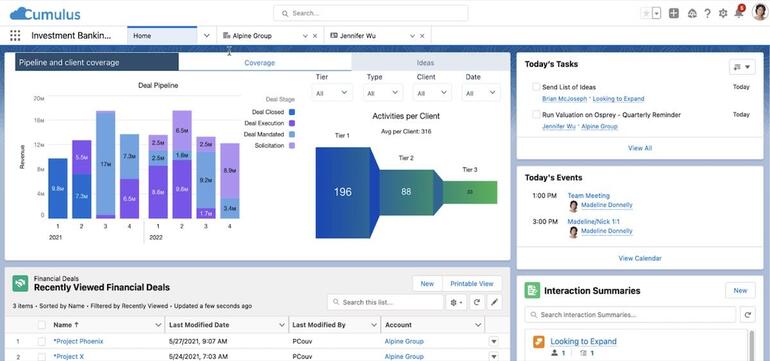770x361 pixels.
Task: Open row actions for *Project Phoenix
Action: [x=494, y=341]
